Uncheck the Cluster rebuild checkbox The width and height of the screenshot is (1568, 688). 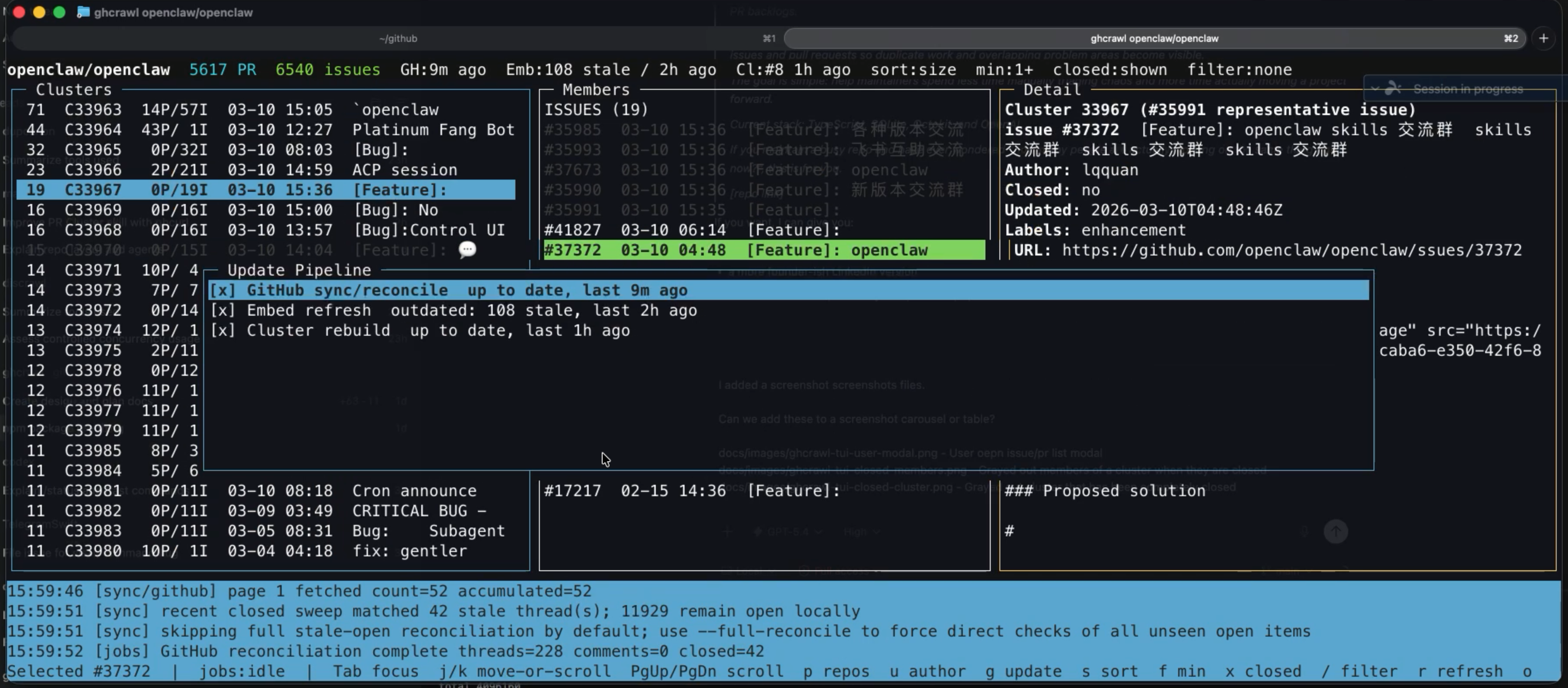pos(223,330)
